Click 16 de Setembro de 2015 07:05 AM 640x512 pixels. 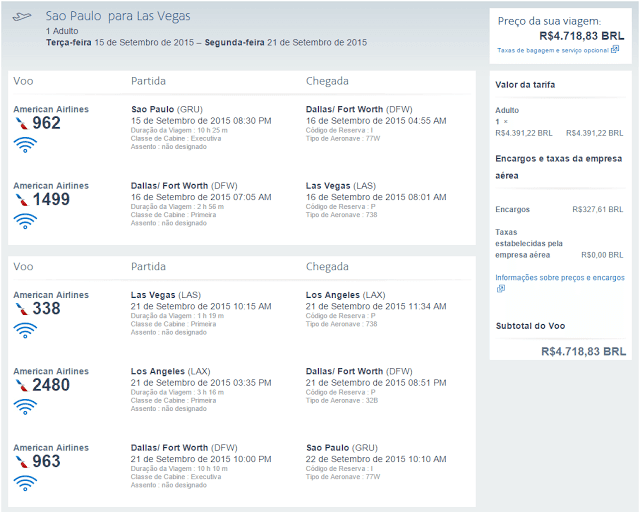point(201,197)
